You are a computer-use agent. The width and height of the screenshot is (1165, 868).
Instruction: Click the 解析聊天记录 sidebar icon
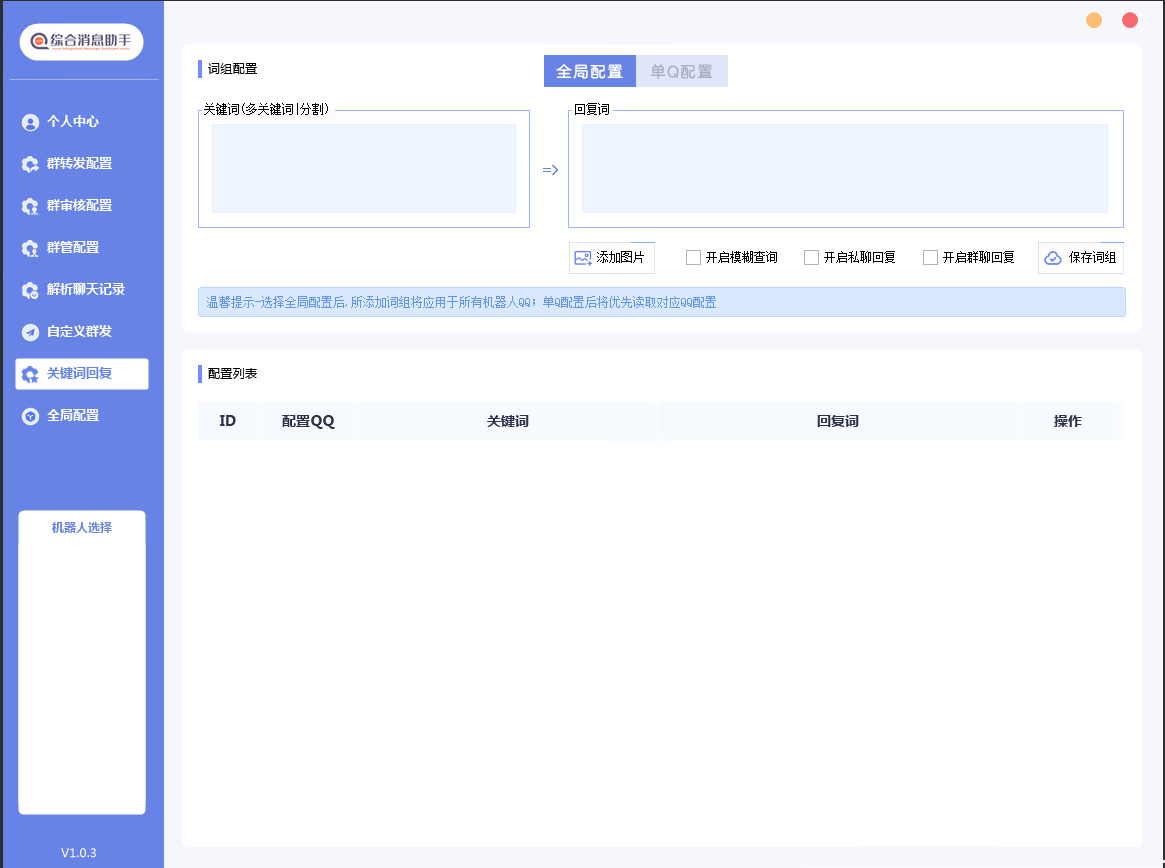[30, 290]
